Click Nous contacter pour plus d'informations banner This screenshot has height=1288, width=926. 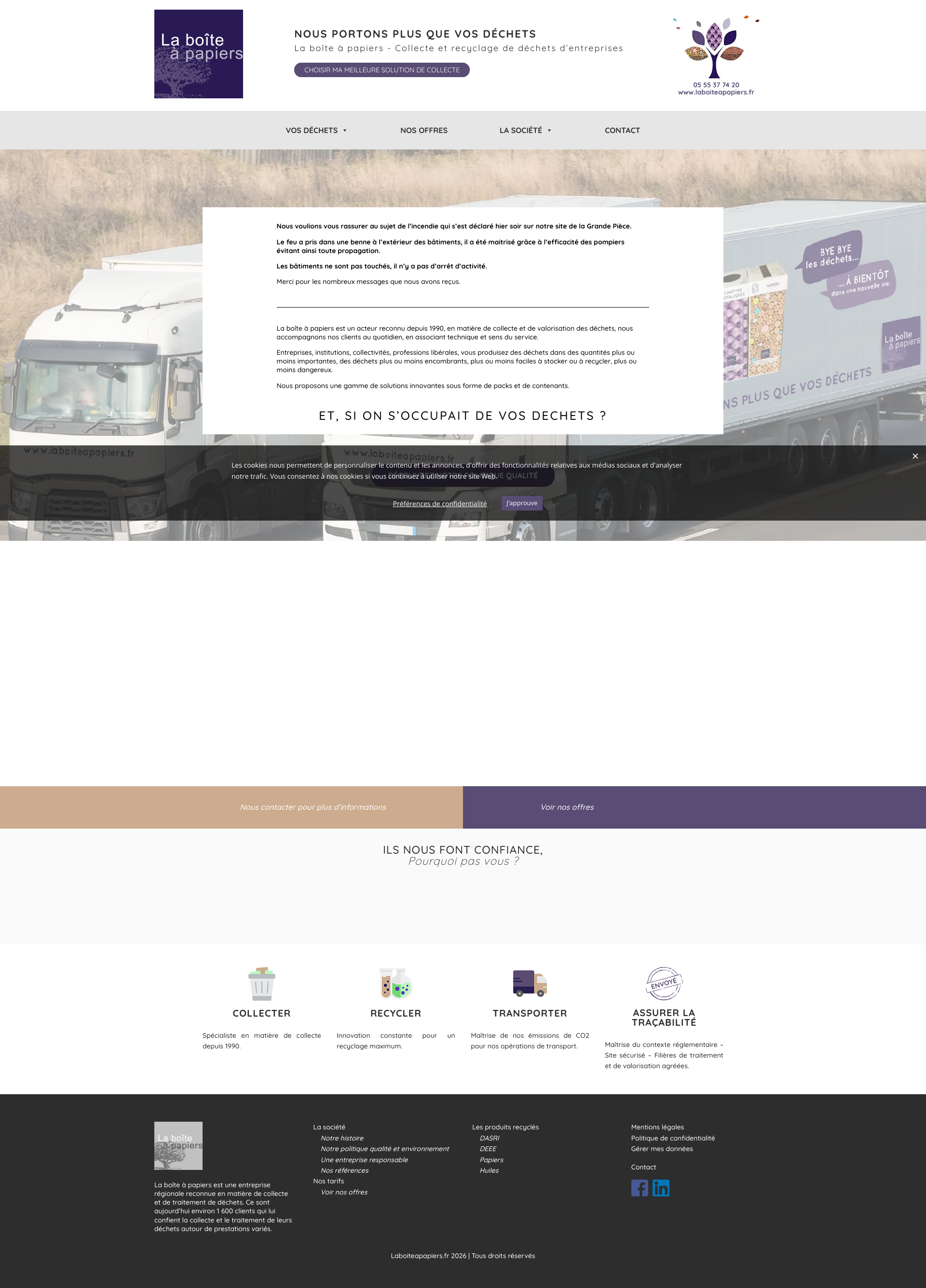tap(313, 807)
